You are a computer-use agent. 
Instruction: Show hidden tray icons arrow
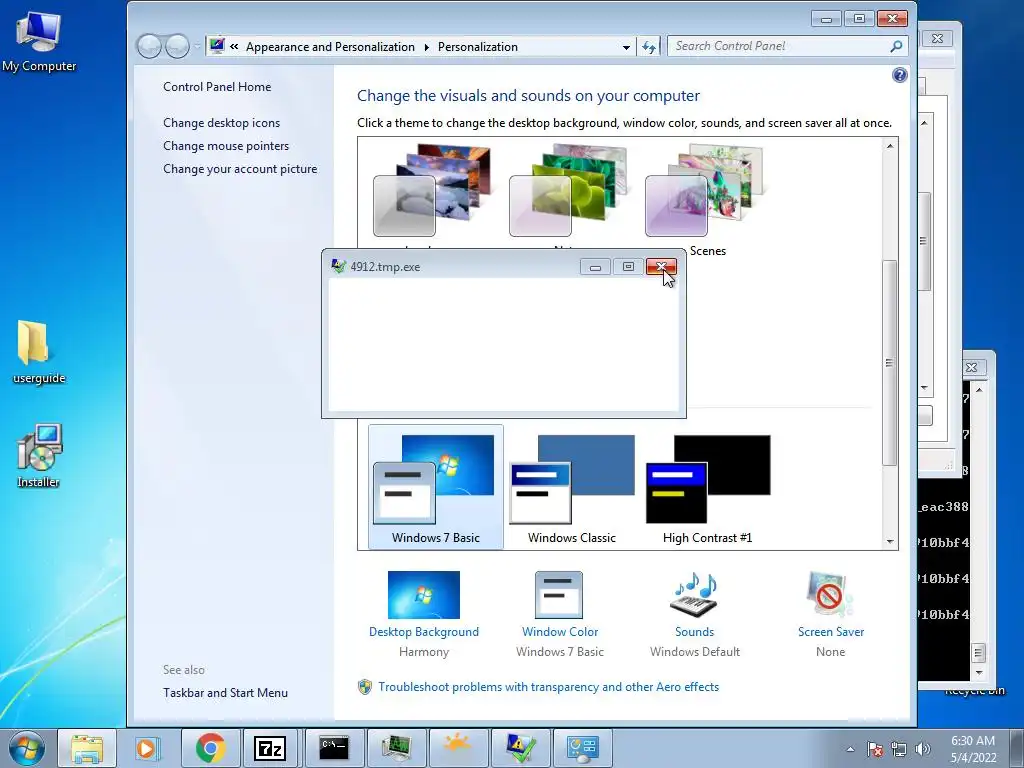coord(850,749)
